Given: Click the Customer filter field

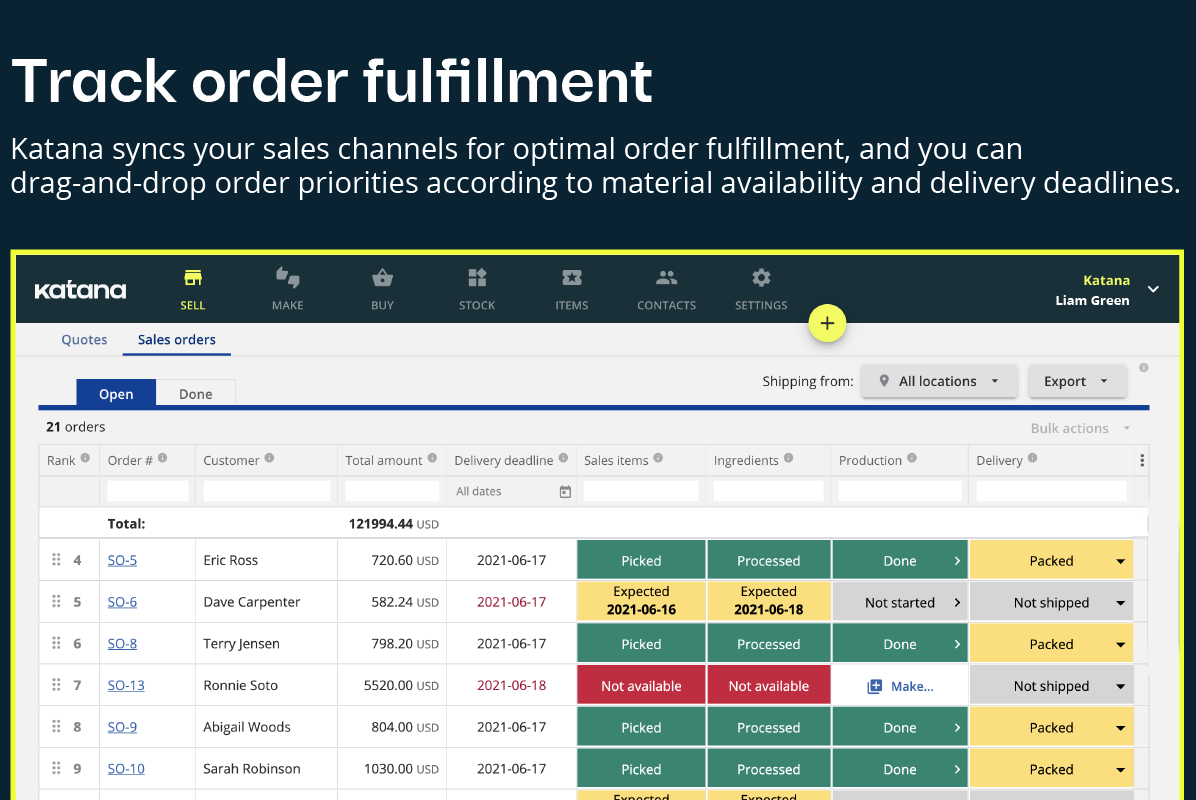Looking at the screenshot, I should 266,491.
